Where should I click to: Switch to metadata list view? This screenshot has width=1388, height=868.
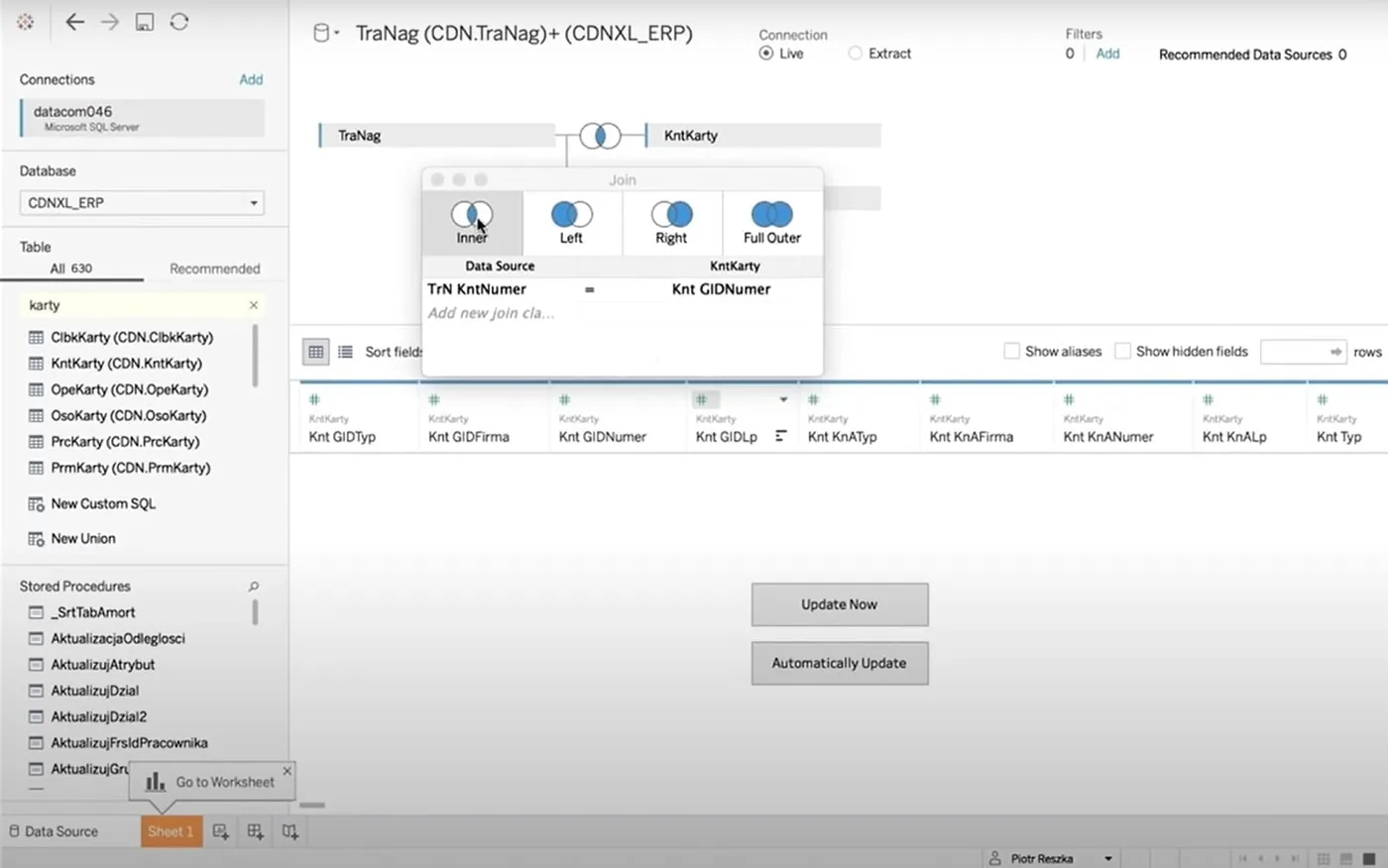point(345,352)
